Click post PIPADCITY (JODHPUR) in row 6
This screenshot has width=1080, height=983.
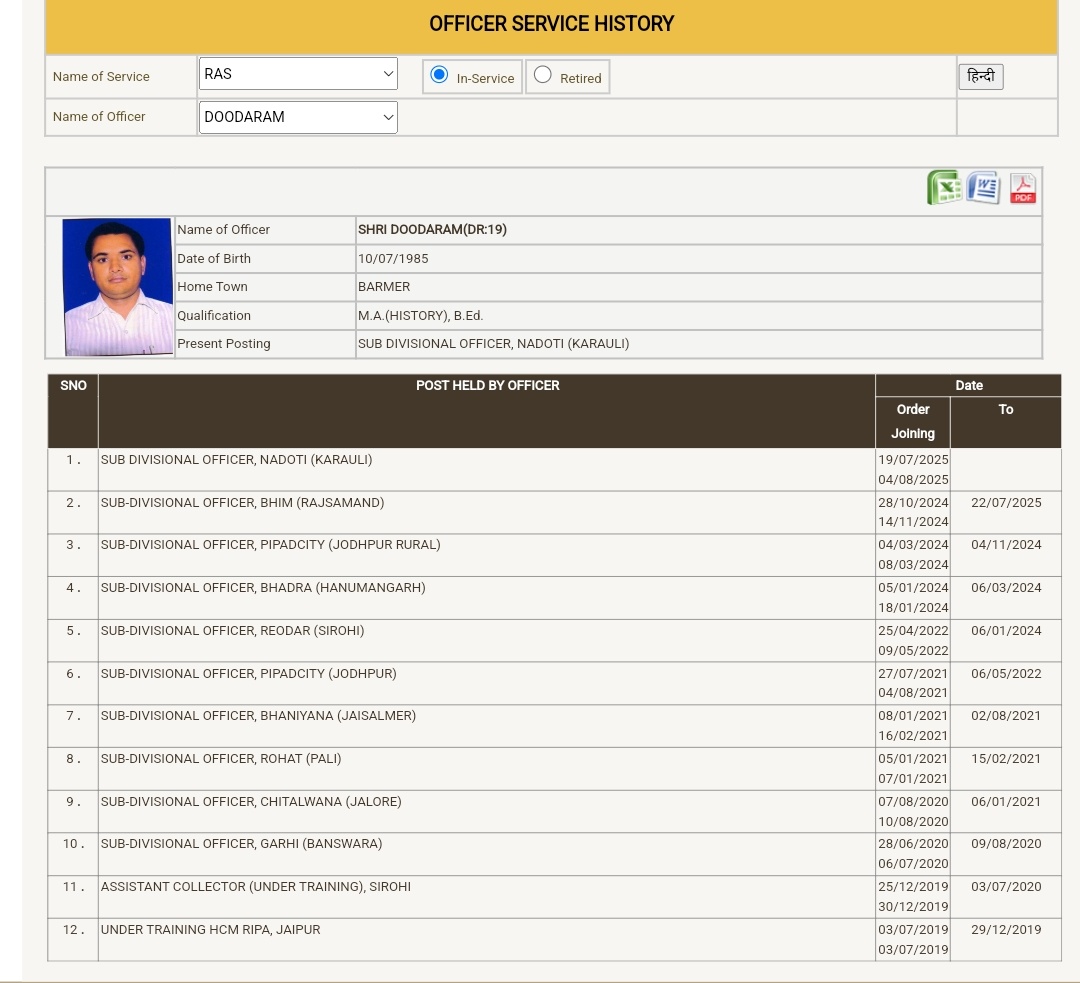pyautogui.click(x=249, y=674)
